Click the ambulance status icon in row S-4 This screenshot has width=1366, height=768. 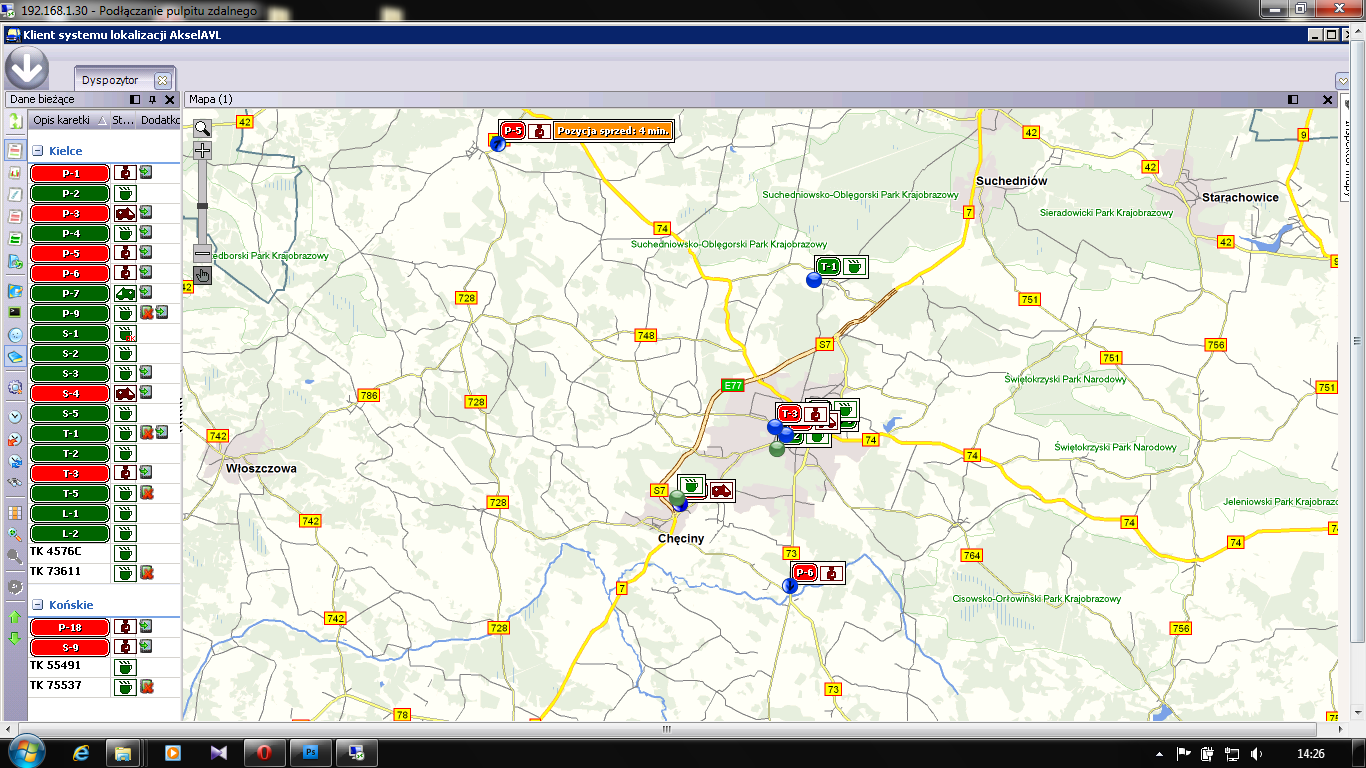click(125, 393)
